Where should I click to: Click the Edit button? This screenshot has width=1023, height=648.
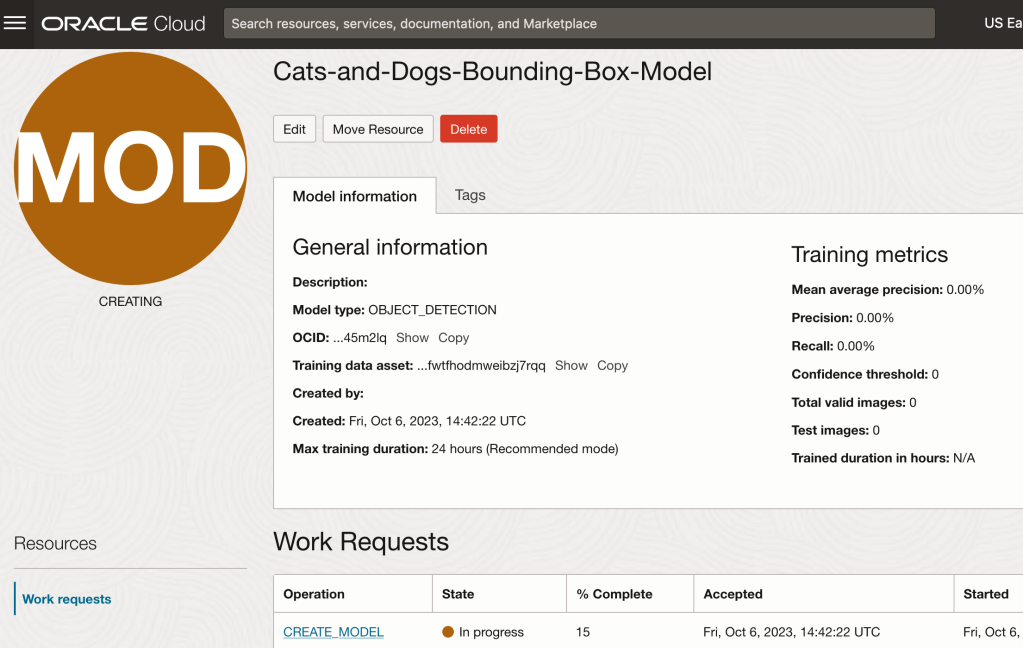pos(294,129)
